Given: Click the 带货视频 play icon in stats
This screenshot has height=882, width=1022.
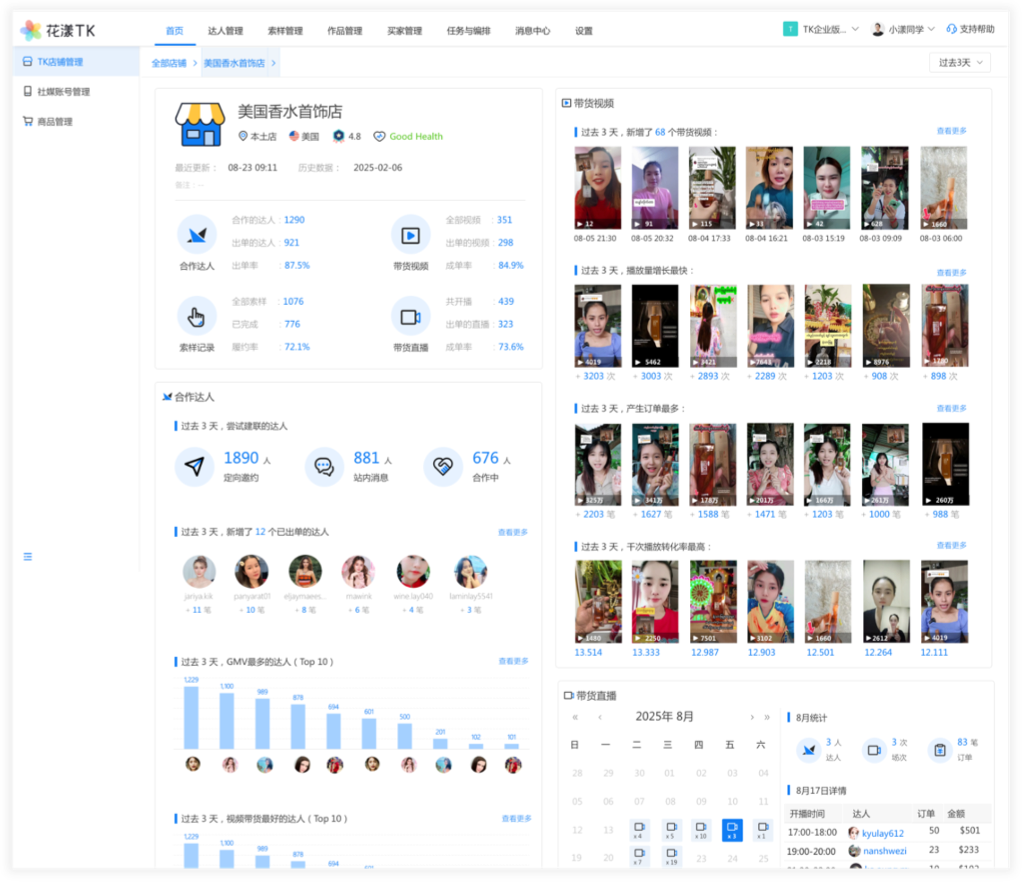Looking at the screenshot, I should coord(410,235).
